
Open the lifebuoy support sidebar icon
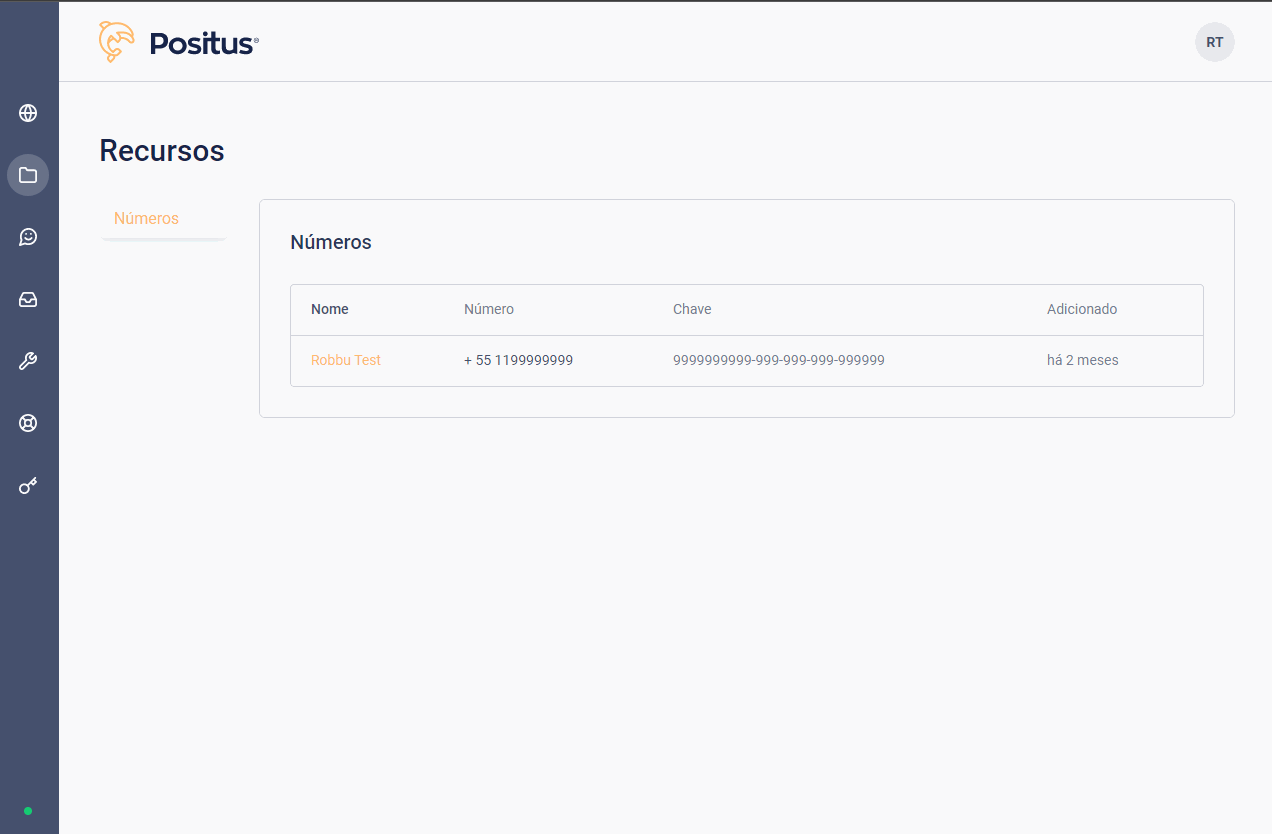pos(28,423)
